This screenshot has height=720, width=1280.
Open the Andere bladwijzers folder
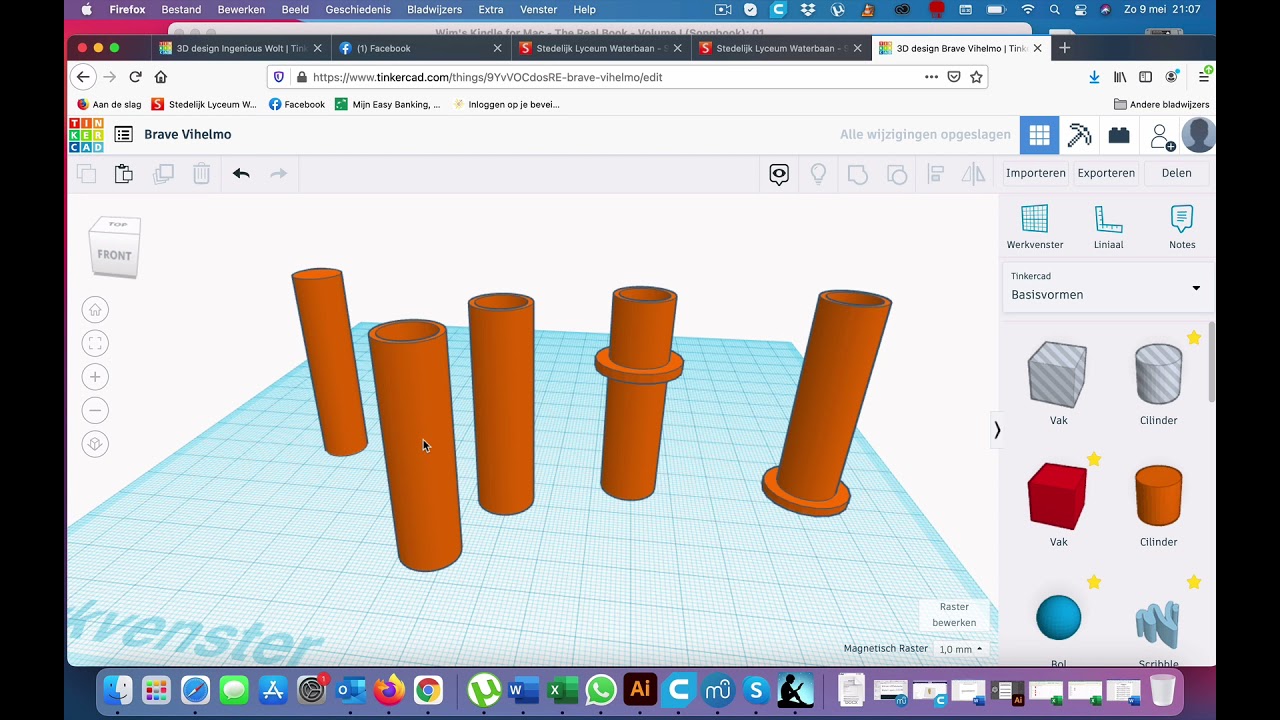(1162, 104)
